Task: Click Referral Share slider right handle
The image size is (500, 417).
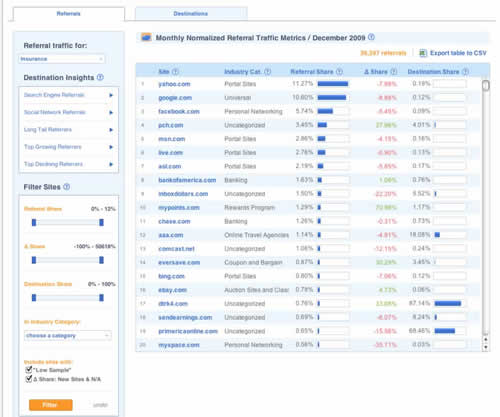Action: pos(101,222)
